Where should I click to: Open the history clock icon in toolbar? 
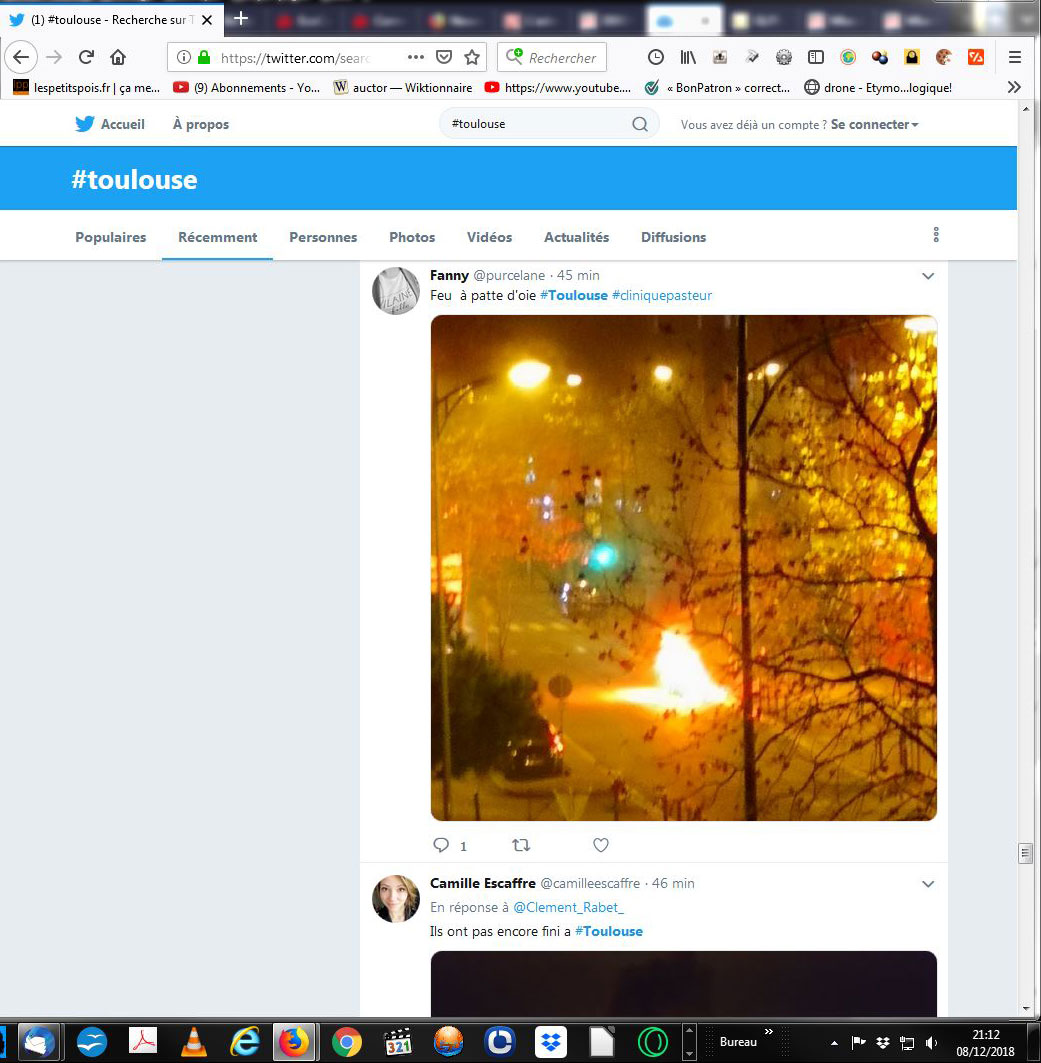pyautogui.click(x=655, y=57)
